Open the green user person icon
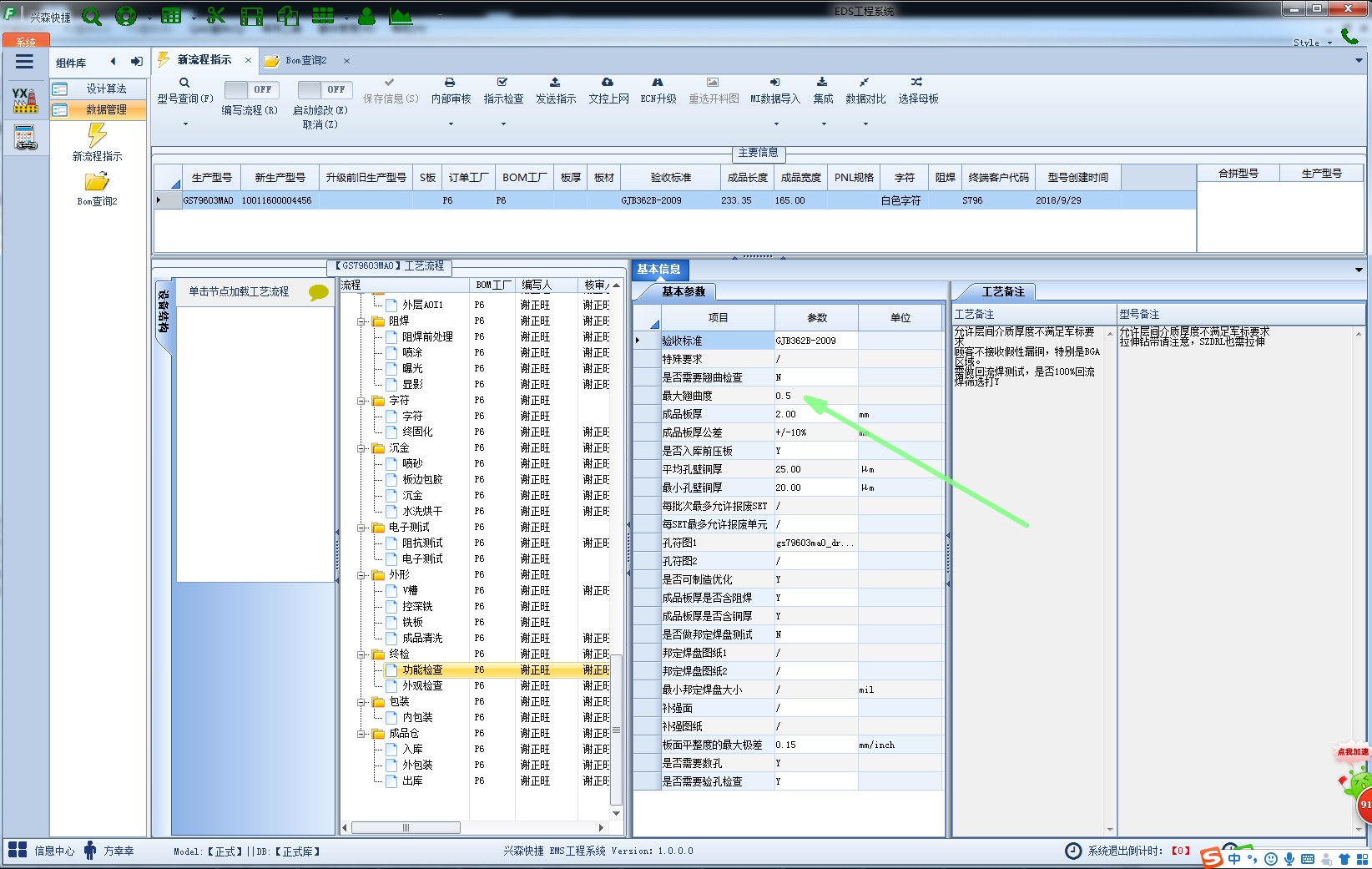This screenshot has height=869, width=1372. click(x=366, y=16)
